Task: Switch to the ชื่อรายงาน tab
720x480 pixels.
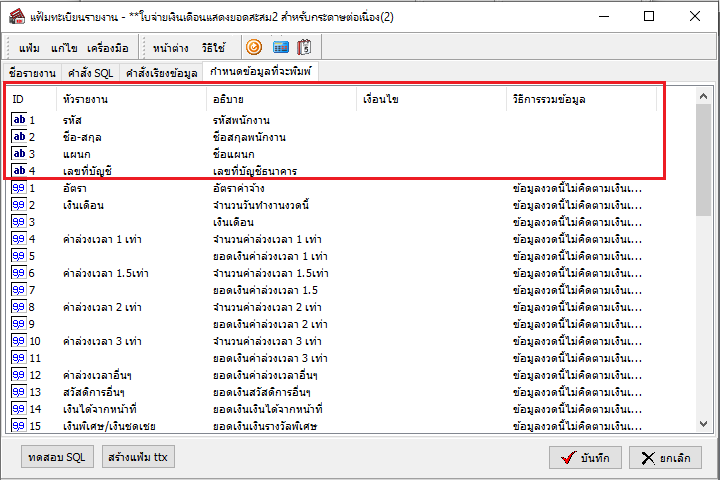Action: coord(32,73)
